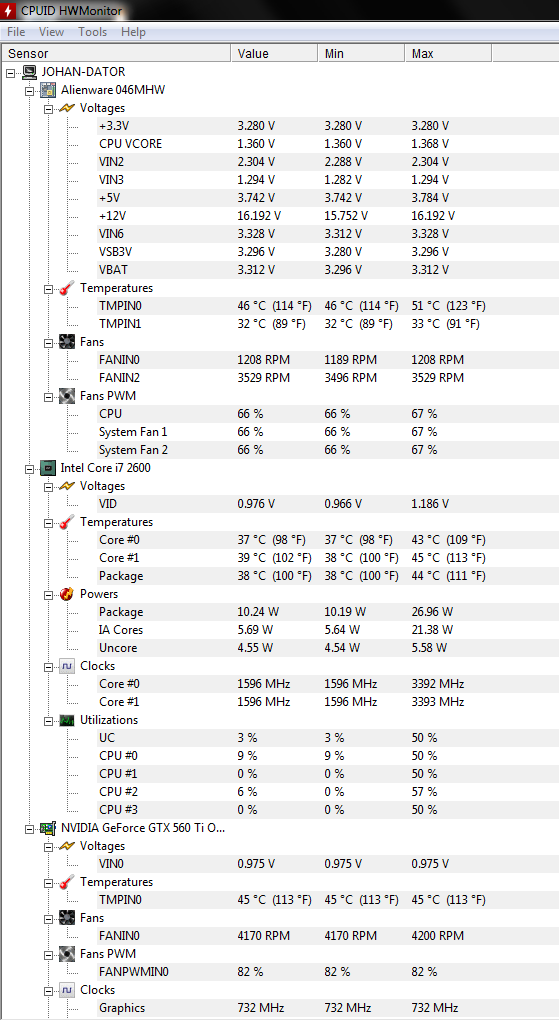
Task: Click the Utilizations graph icon
Action: click(x=67, y=720)
